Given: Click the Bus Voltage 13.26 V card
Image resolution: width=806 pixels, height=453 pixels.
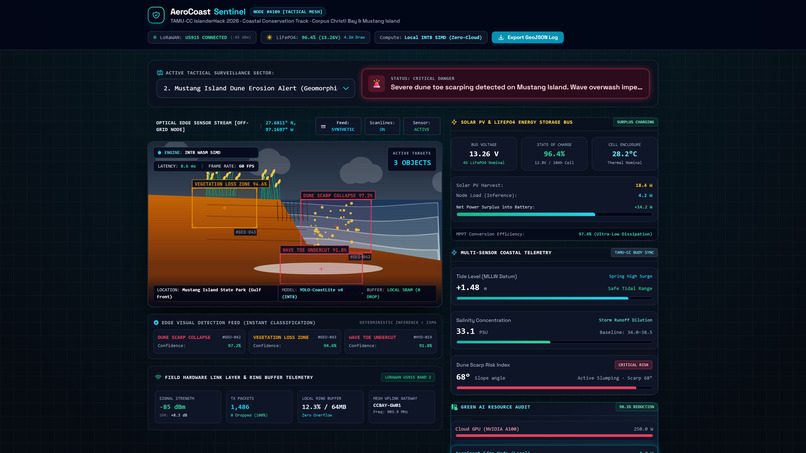Looking at the screenshot, I should pyautogui.click(x=484, y=154).
